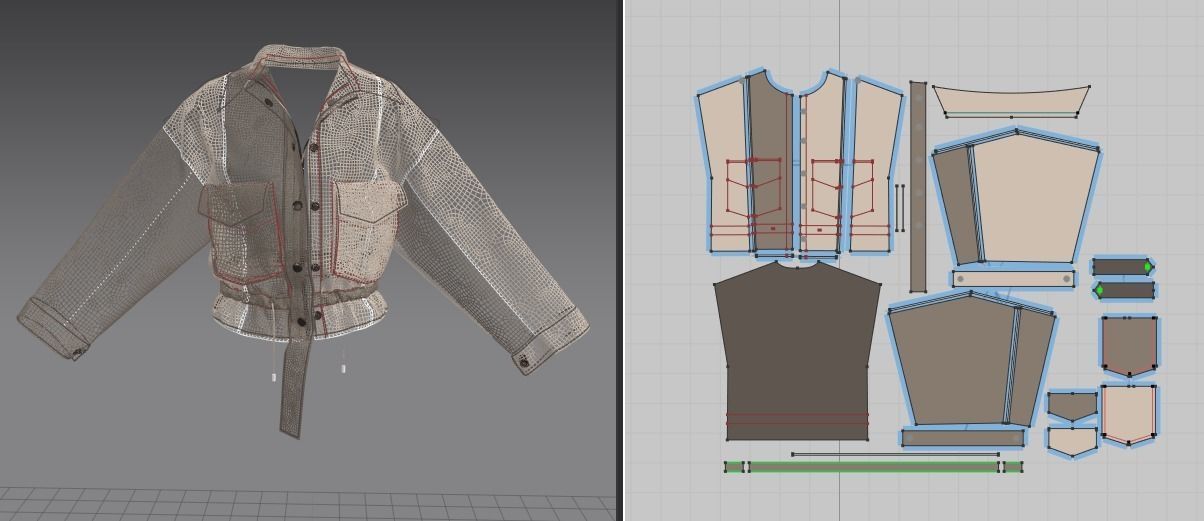The height and width of the screenshot is (521, 1204).
Task: Click the pair of thin vertical loop strips
Action: [x=900, y=207]
